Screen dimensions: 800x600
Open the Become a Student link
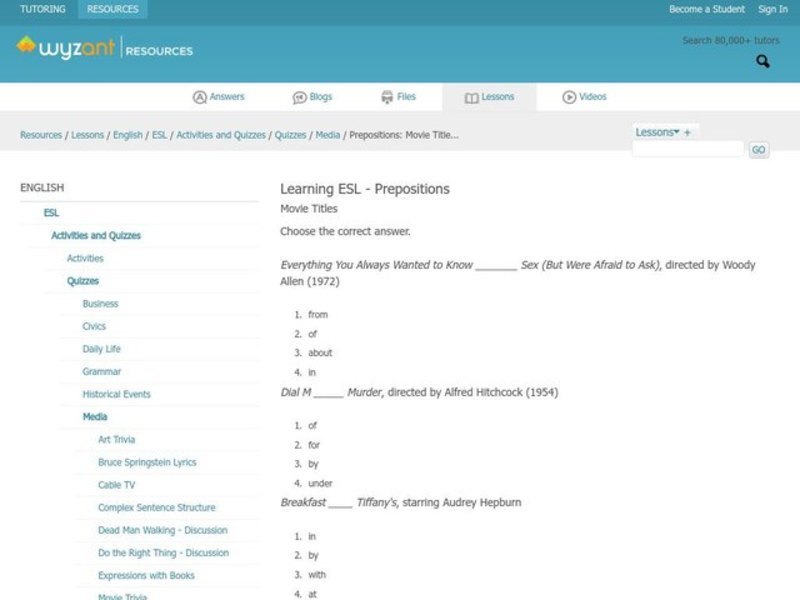point(706,9)
